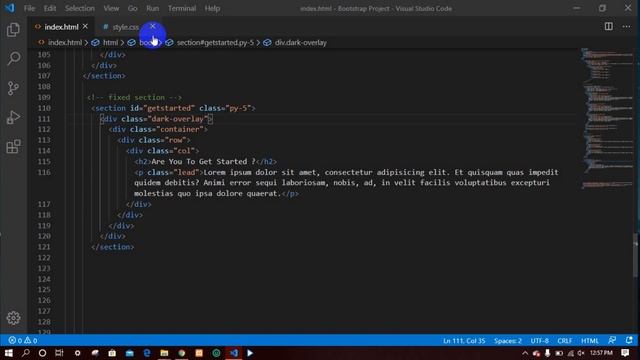Click 'Are You To Get Started ?' text
This screenshot has height=360, width=640.
click(x=203, y=162)
